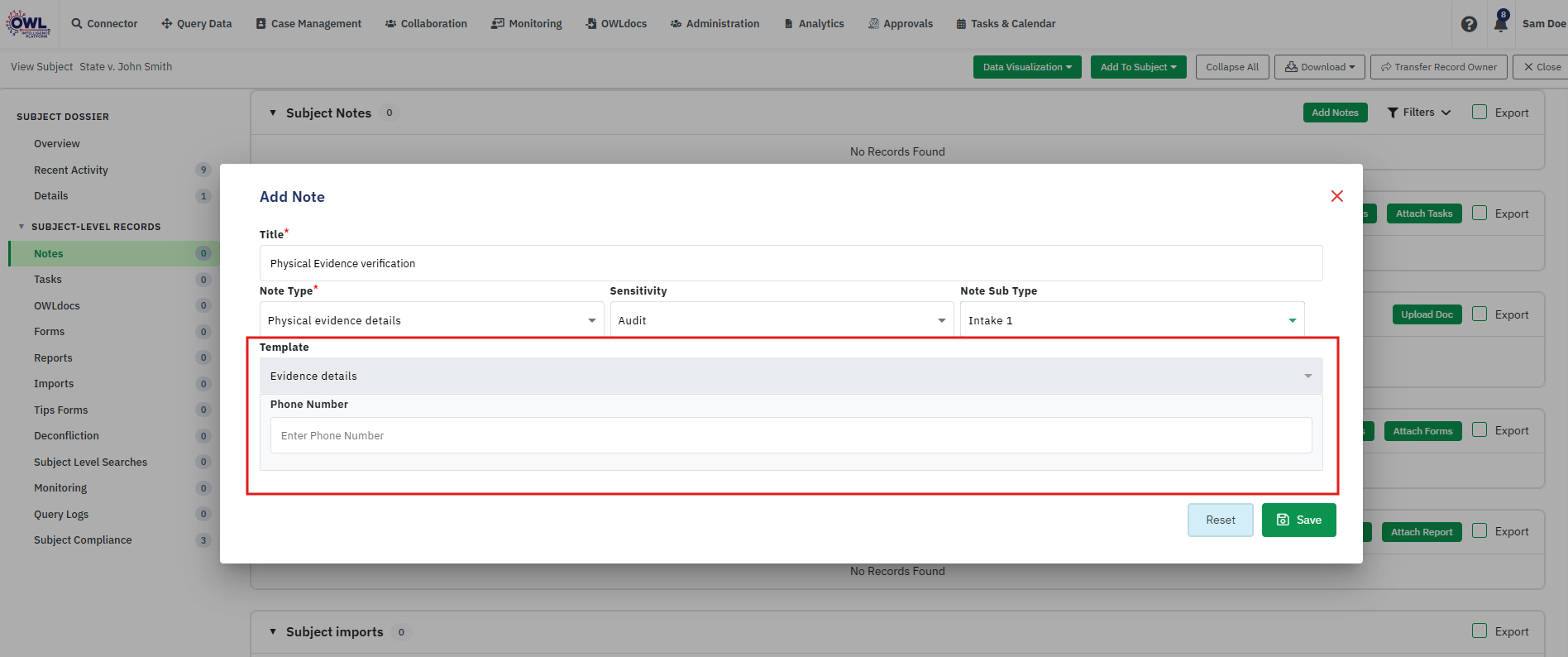Image resolution: width=1568 pixels, height=657 pixels.
Task: Open the Tasks & Calendar menu
Action: point(1006,23)
